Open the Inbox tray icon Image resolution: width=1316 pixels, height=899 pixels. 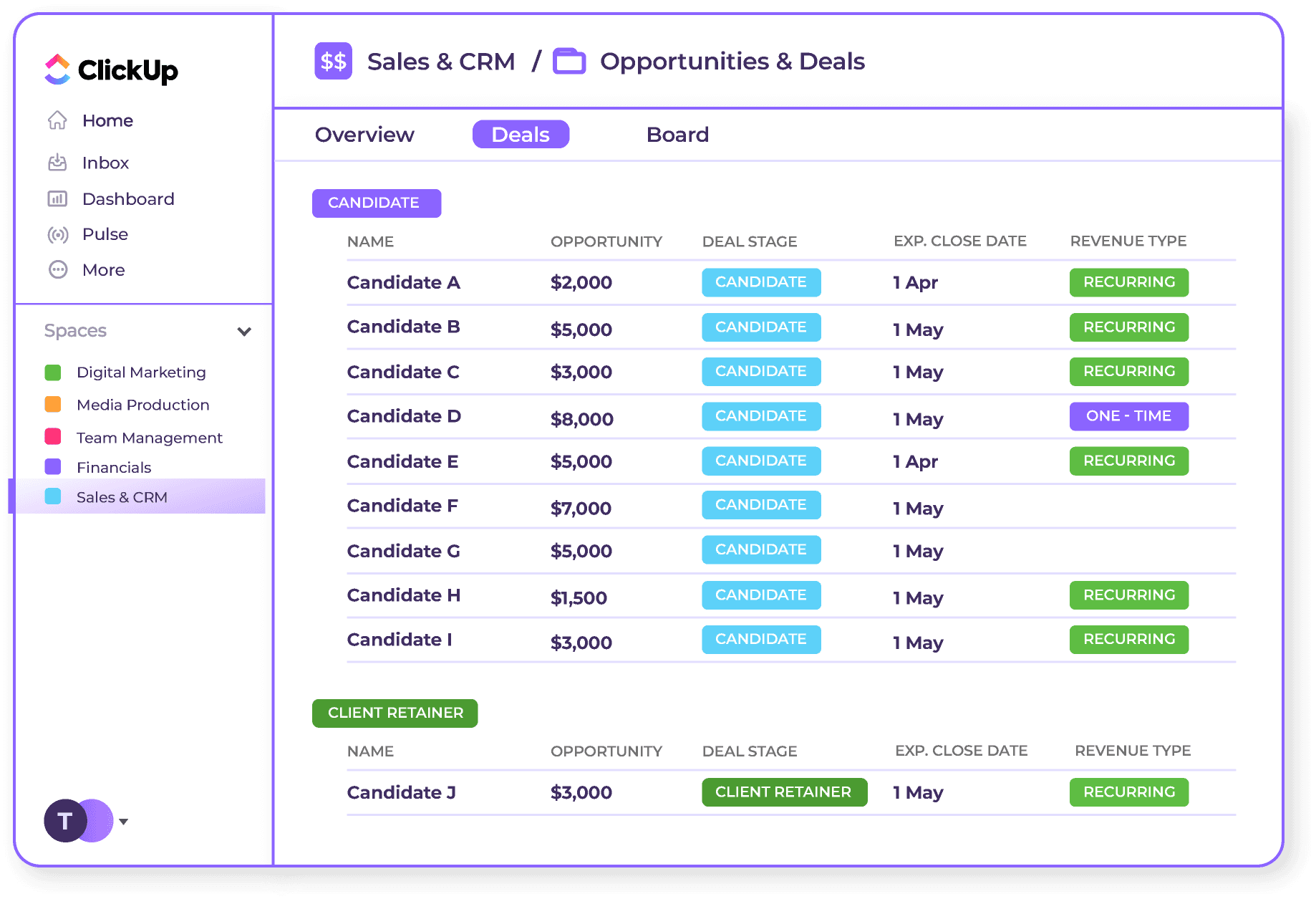pos(57,163)
